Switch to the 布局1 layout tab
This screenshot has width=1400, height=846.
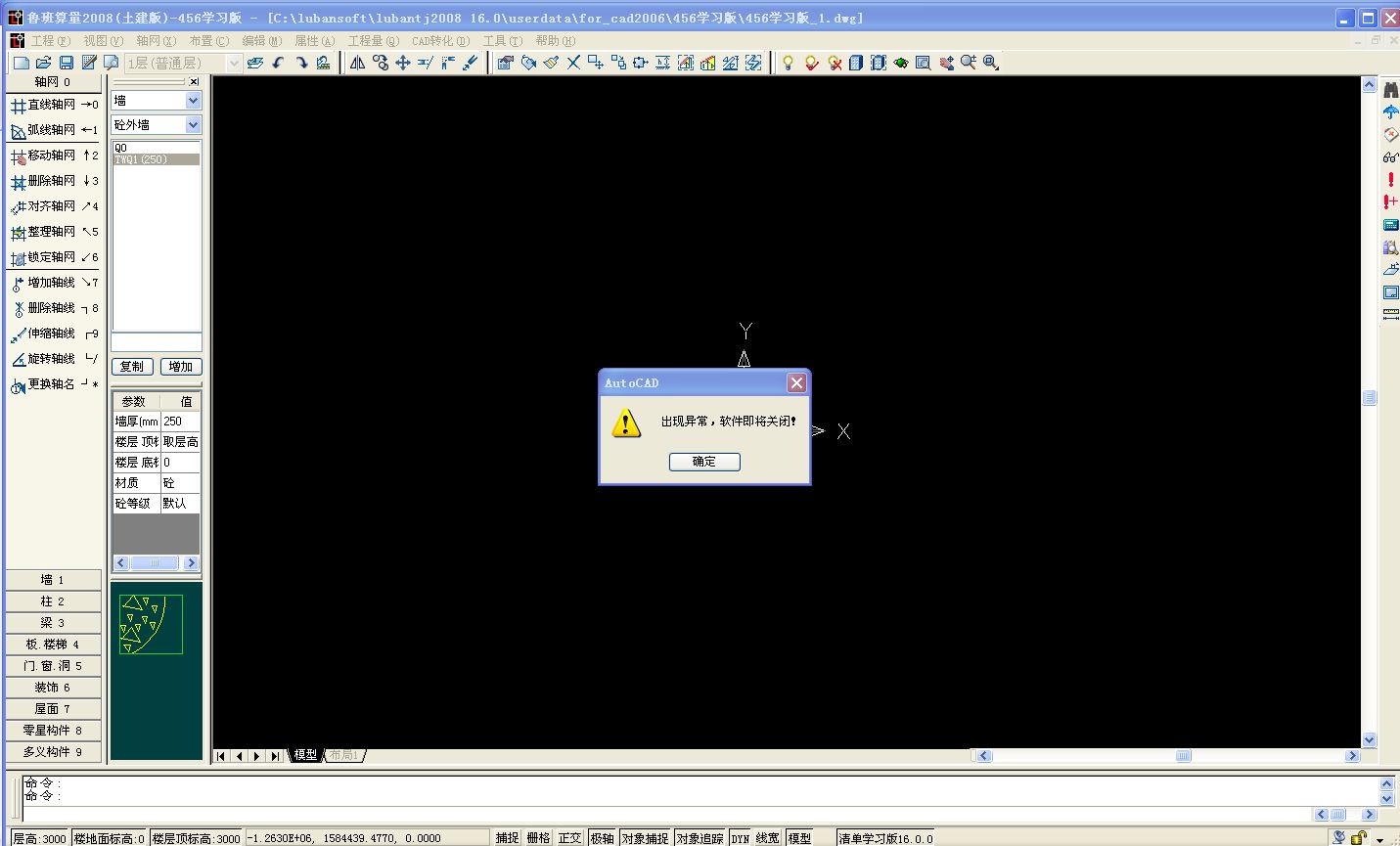pos(343,755)
